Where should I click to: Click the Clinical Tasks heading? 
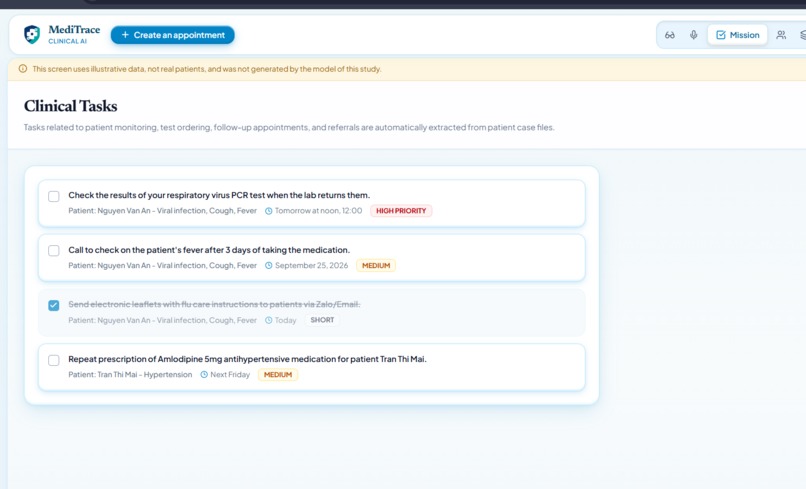click(70, 106)
